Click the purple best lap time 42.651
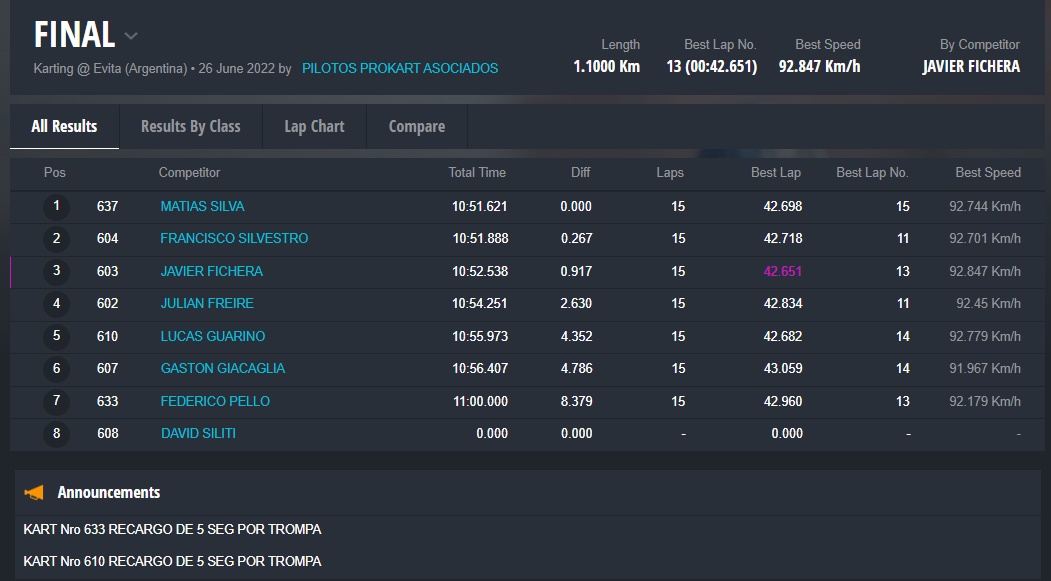Screen dimensions: 1051x581 (782, 271)
